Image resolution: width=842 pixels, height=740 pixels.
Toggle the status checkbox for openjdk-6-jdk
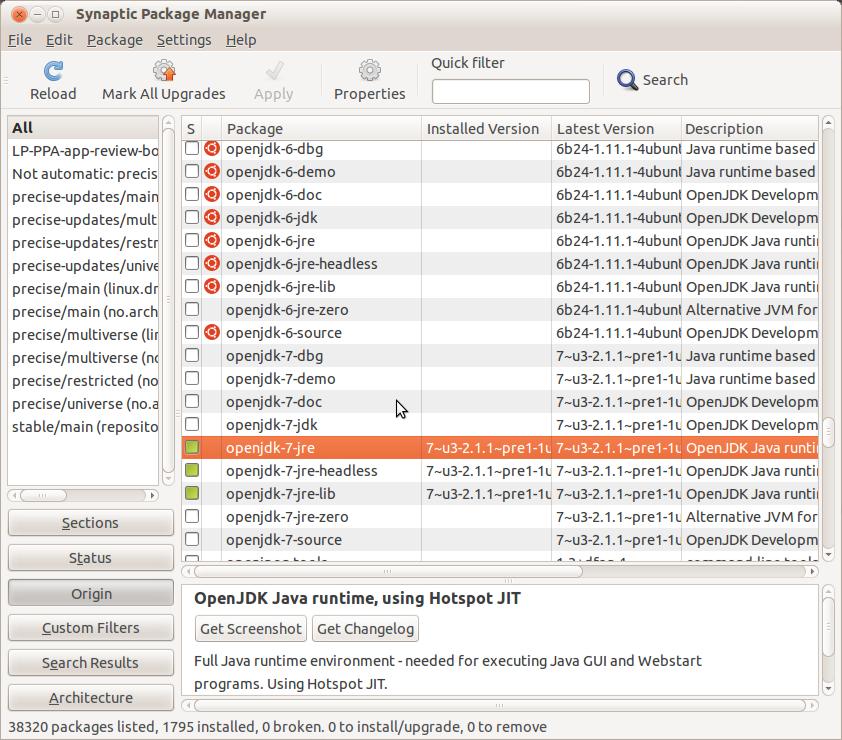(192, 217)
